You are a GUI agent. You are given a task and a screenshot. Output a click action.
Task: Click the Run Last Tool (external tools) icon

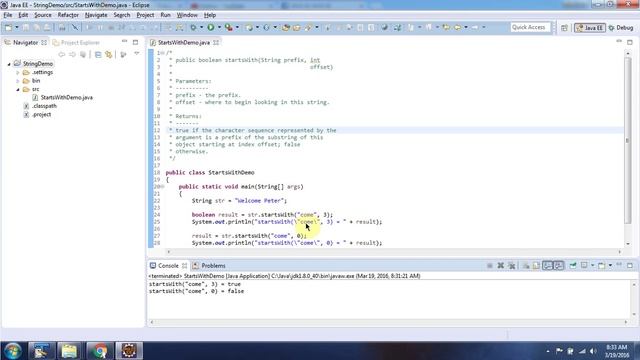[229, 27]
